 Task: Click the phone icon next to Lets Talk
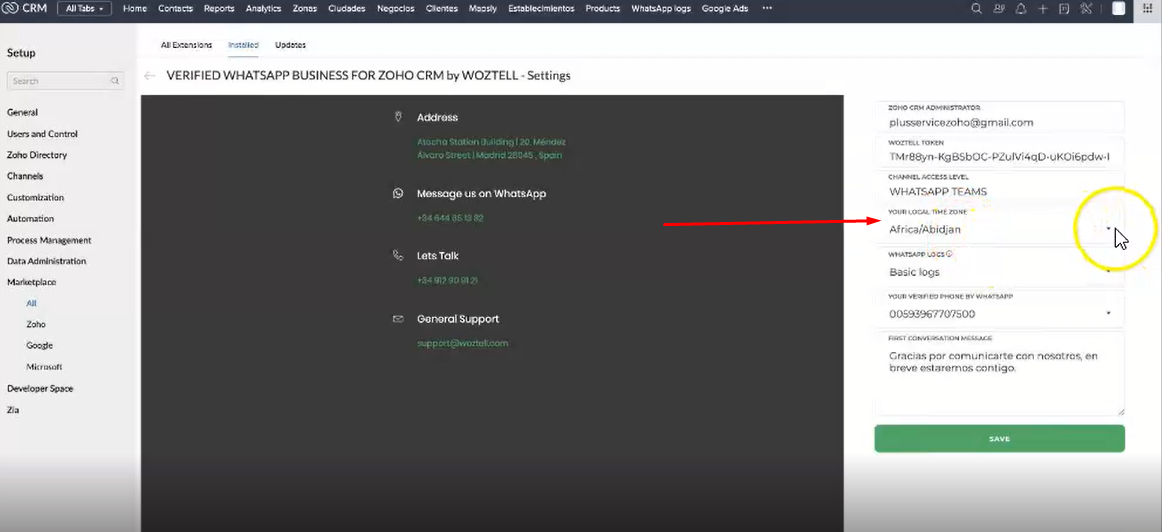point(398,256)
